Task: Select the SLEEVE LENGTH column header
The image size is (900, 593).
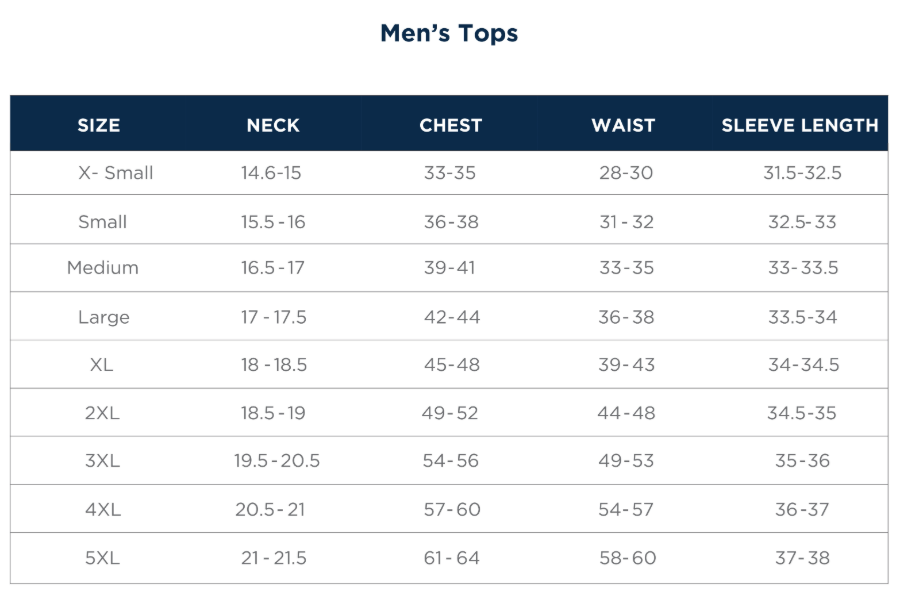Action: click(799, 125)
